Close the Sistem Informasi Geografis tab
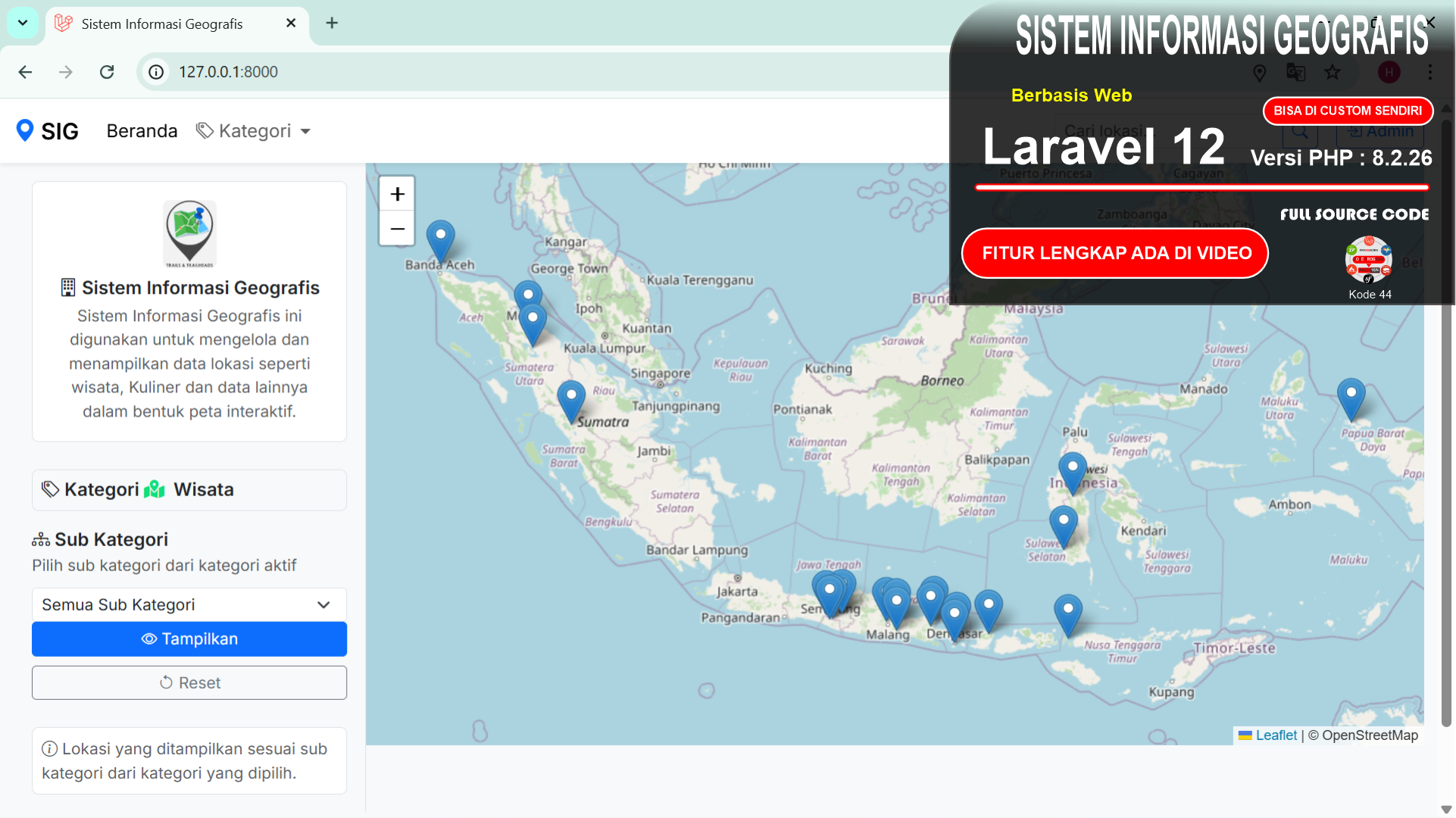 (291, 23)
